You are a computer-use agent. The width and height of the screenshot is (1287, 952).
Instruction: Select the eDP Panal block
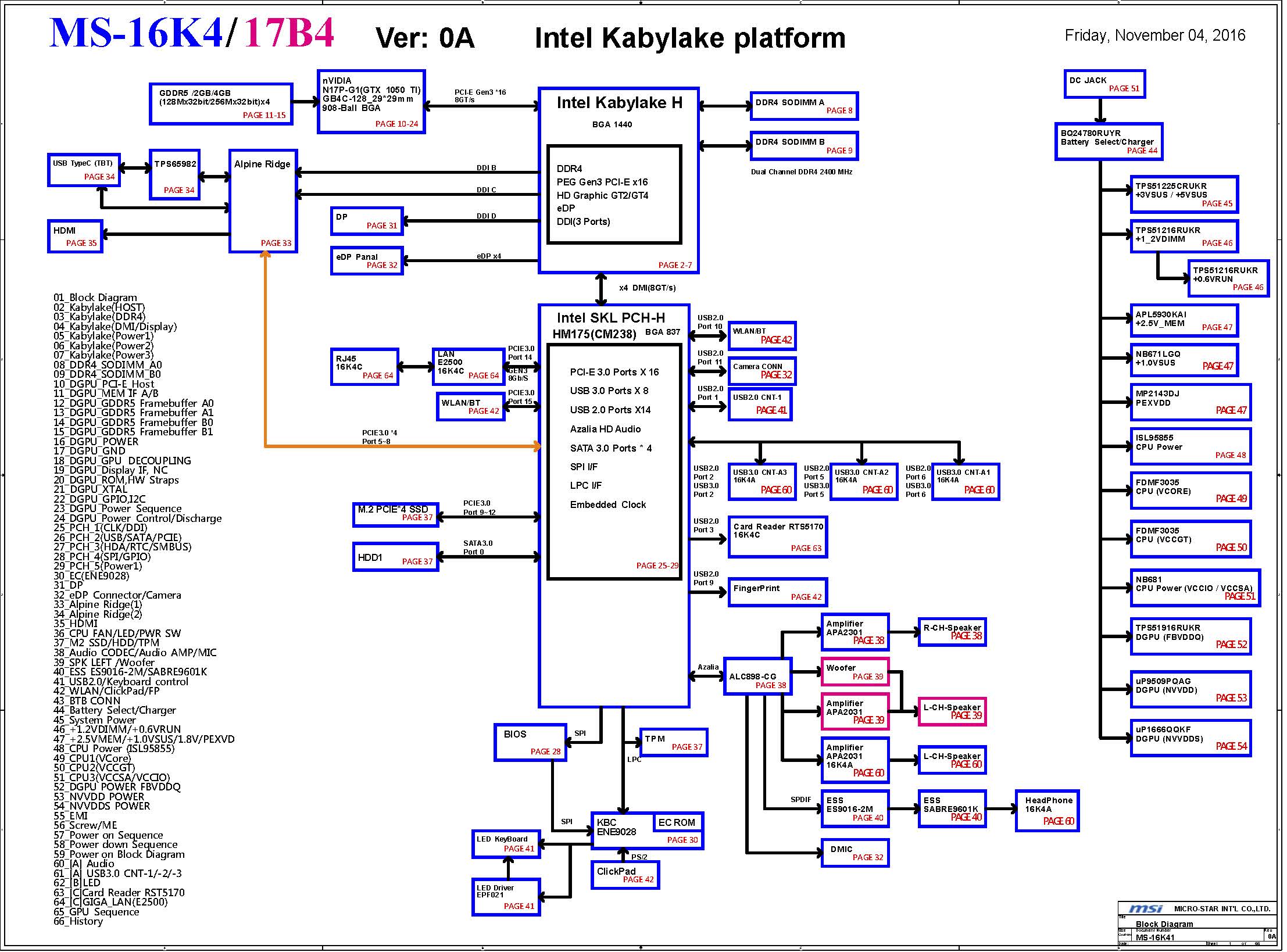[x=367, y=261]
